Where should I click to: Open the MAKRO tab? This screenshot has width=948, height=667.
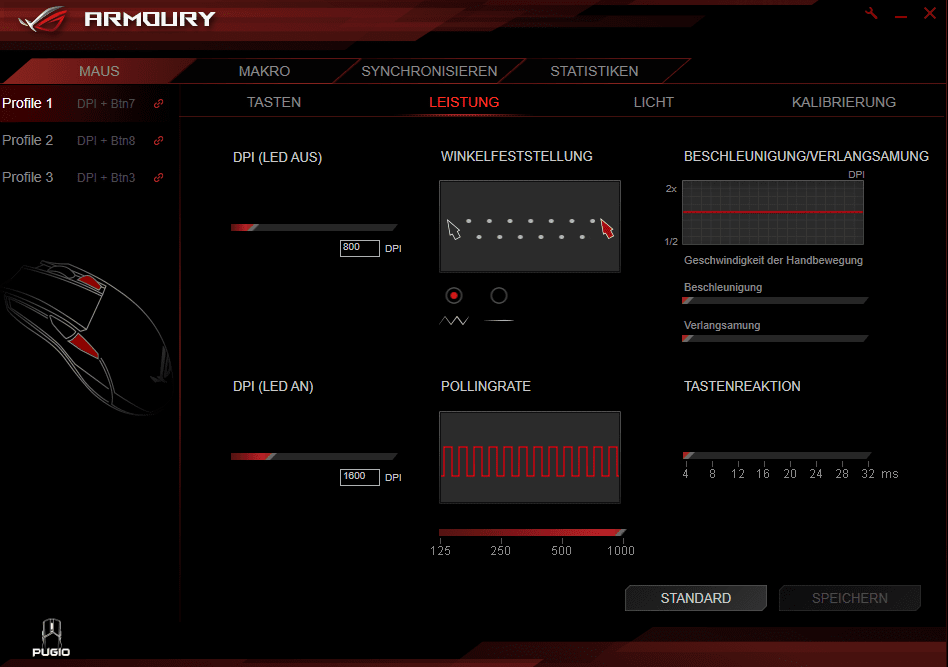click(264, 71)
